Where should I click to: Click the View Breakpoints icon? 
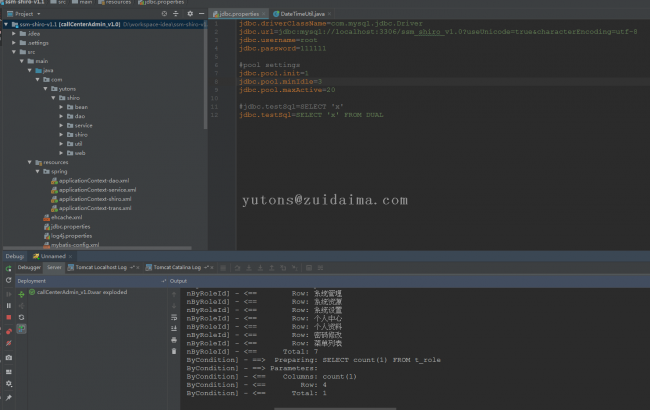click(x=9, y=330)
